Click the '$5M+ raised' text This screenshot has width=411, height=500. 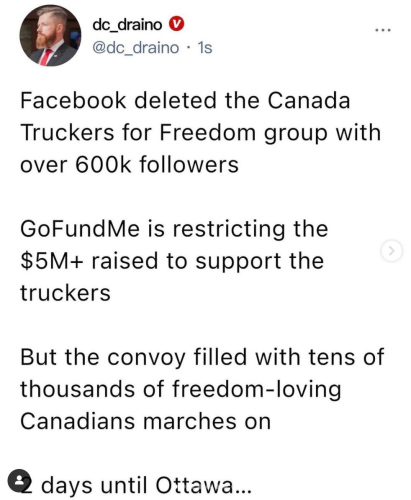[x=89, y=261]
